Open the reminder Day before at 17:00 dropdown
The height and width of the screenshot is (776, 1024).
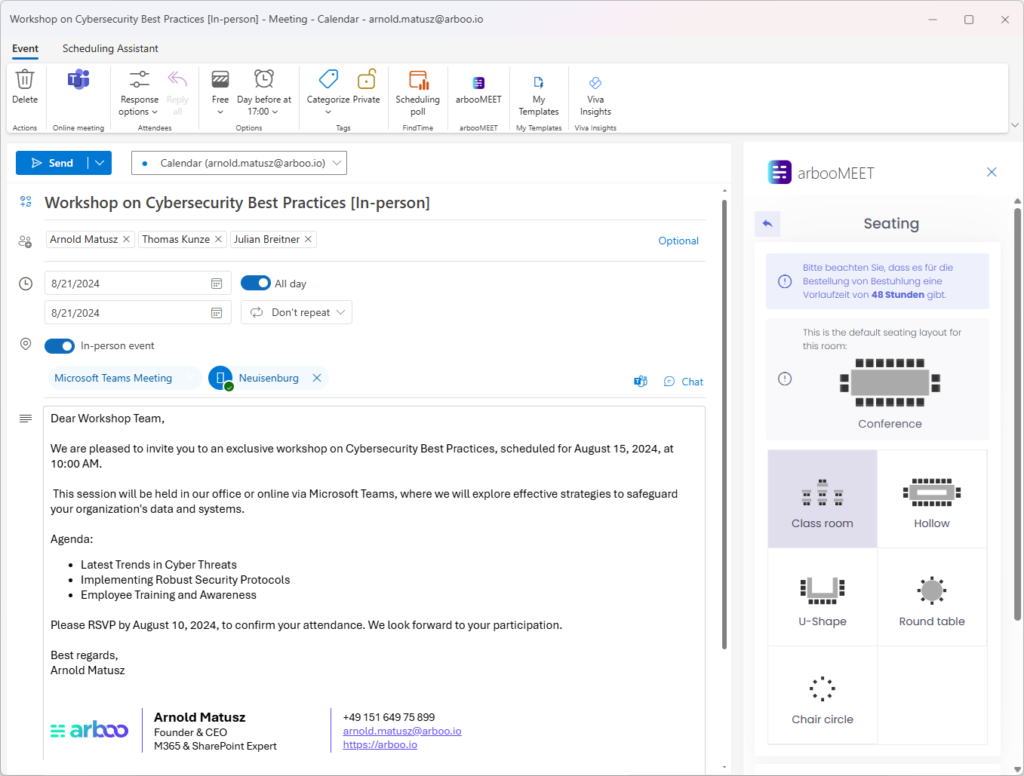click(x=264, y=92)
